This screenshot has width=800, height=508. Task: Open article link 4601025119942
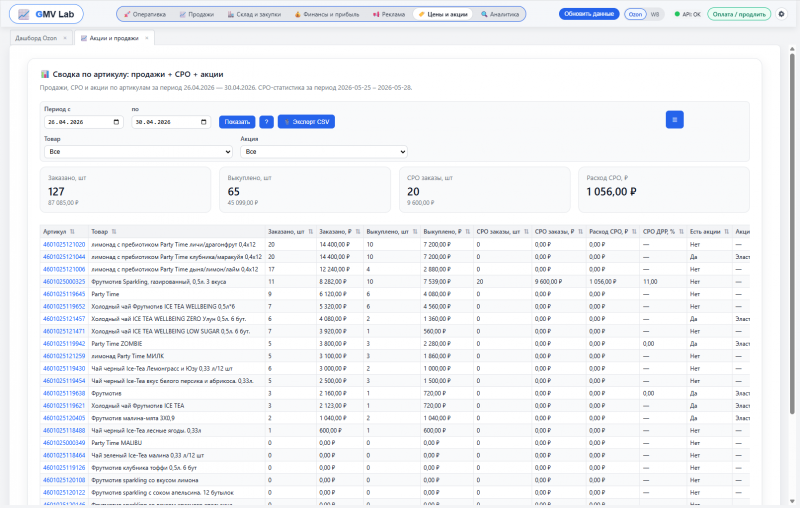(64, 344)
